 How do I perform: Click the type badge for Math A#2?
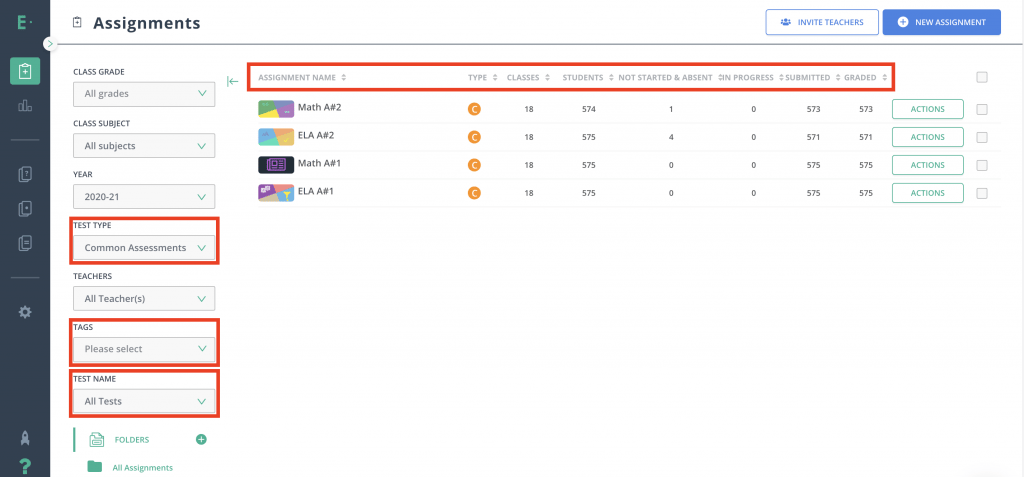pyautogui.click(x=475, y=109)
